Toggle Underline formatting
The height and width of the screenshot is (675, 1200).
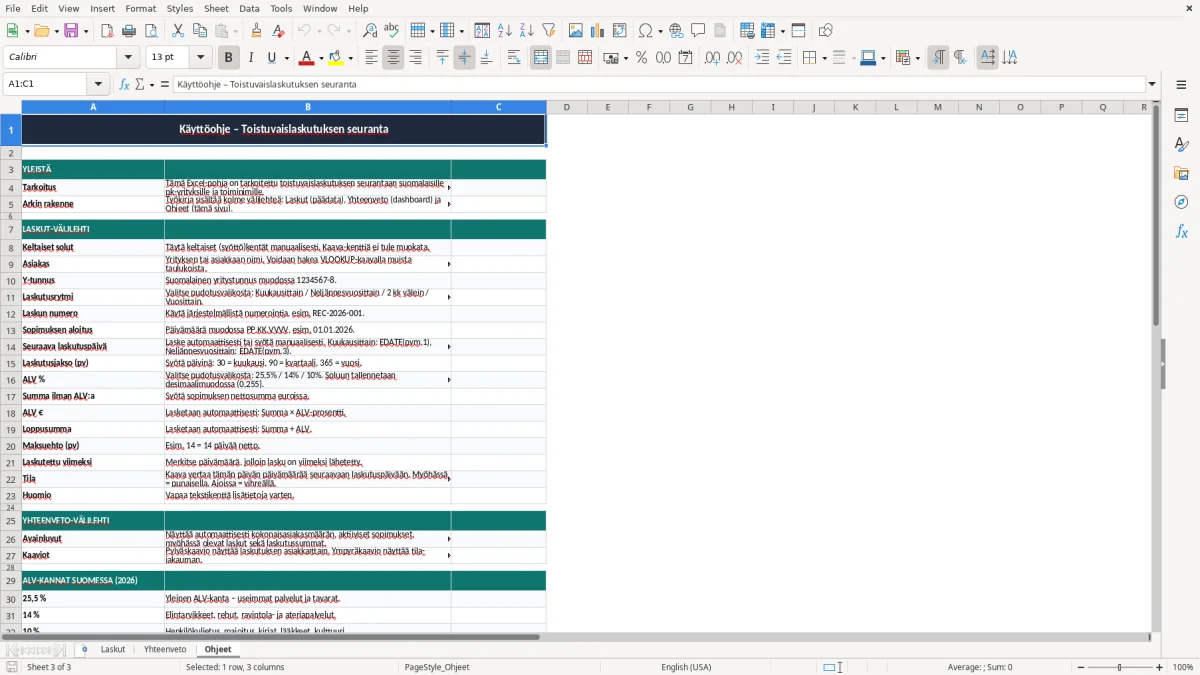click(272, 58)
